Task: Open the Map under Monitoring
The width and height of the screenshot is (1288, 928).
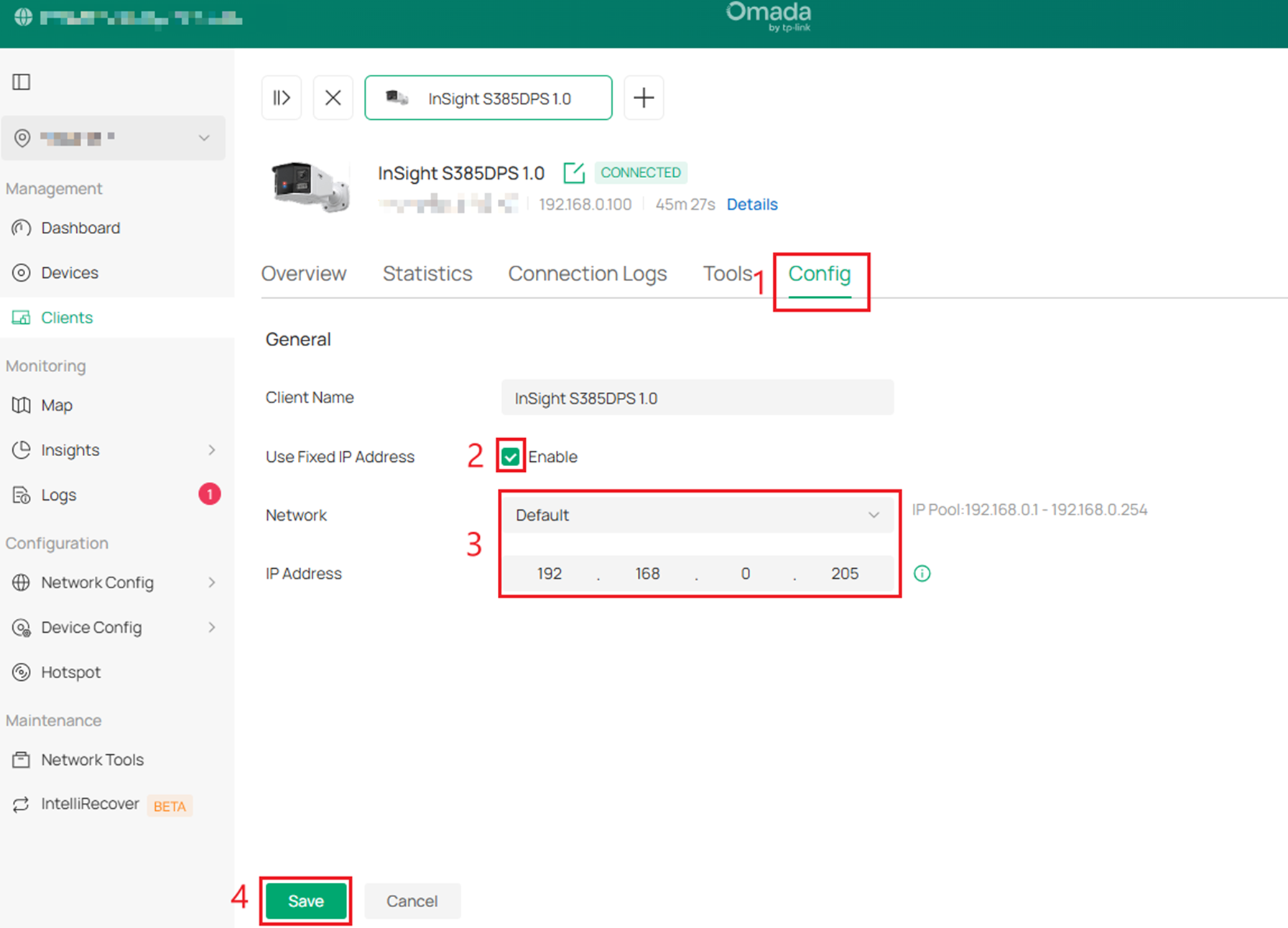Action: (56, 405)
